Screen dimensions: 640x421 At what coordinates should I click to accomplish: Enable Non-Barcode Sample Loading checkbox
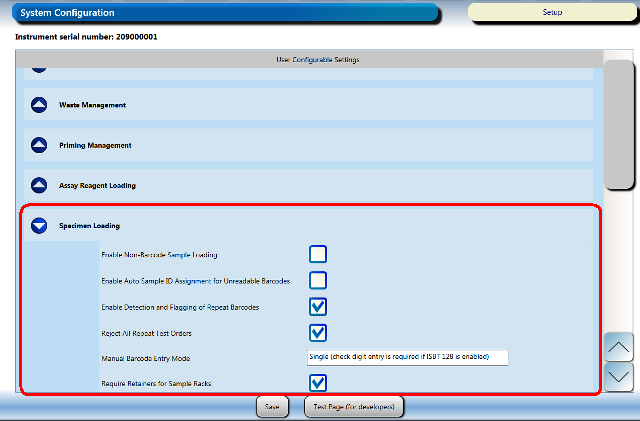pos(318,254)
